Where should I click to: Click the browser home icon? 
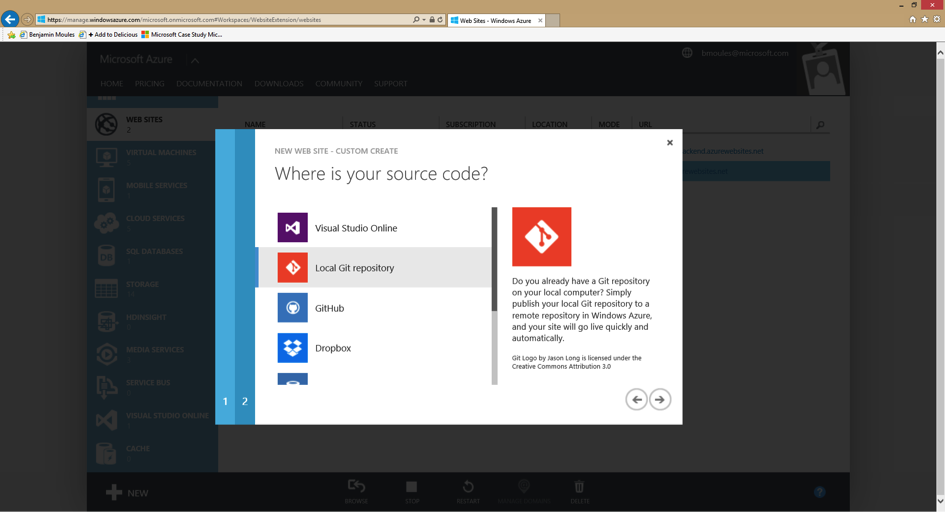[x=912, y=19]
